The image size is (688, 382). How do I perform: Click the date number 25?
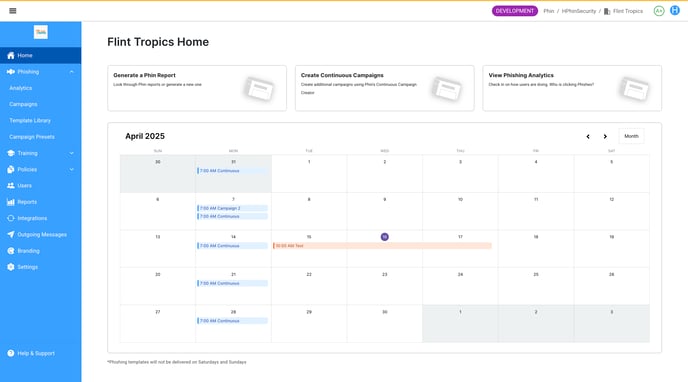536,275
